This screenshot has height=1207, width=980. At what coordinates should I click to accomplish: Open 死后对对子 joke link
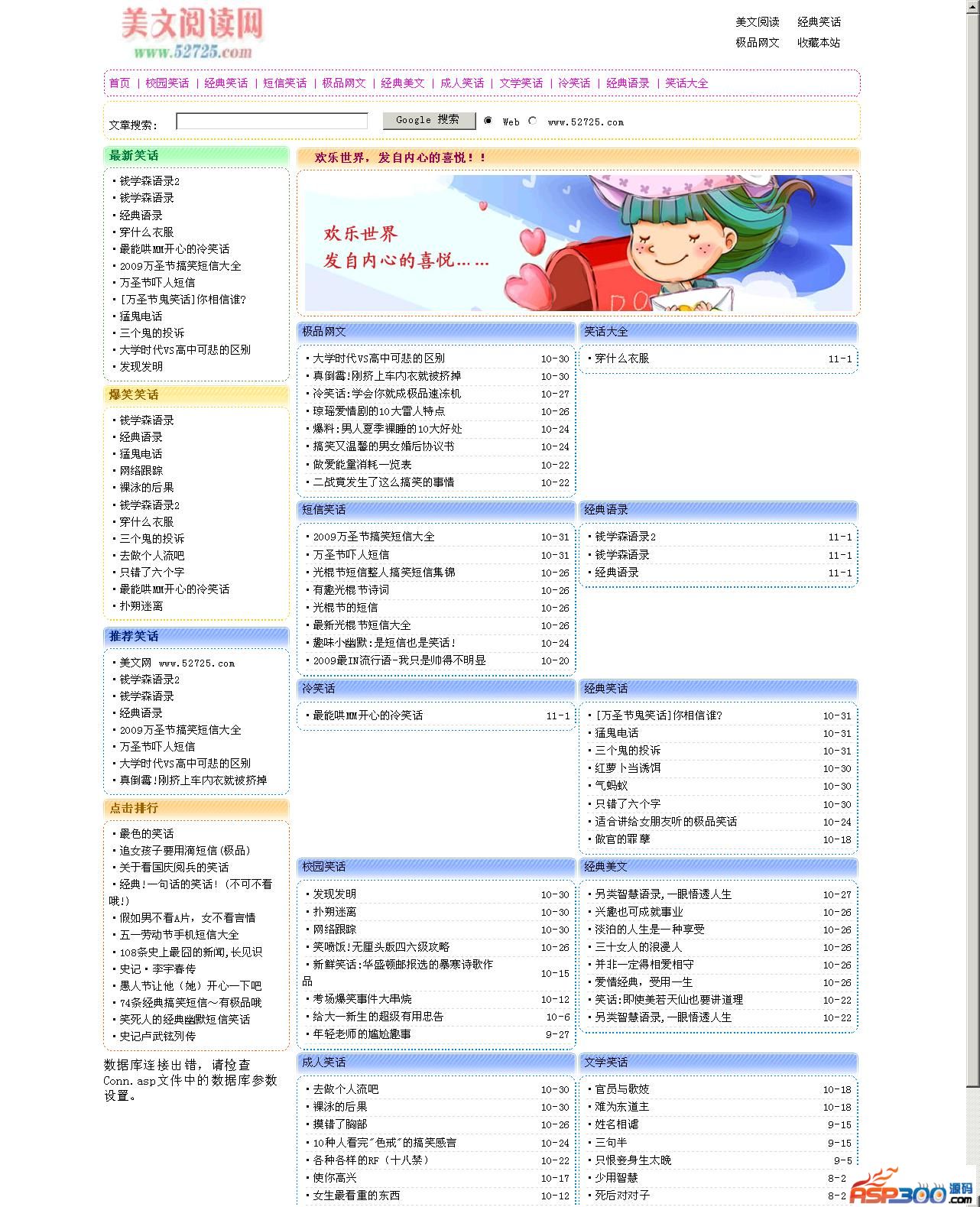pos(622,1196)
